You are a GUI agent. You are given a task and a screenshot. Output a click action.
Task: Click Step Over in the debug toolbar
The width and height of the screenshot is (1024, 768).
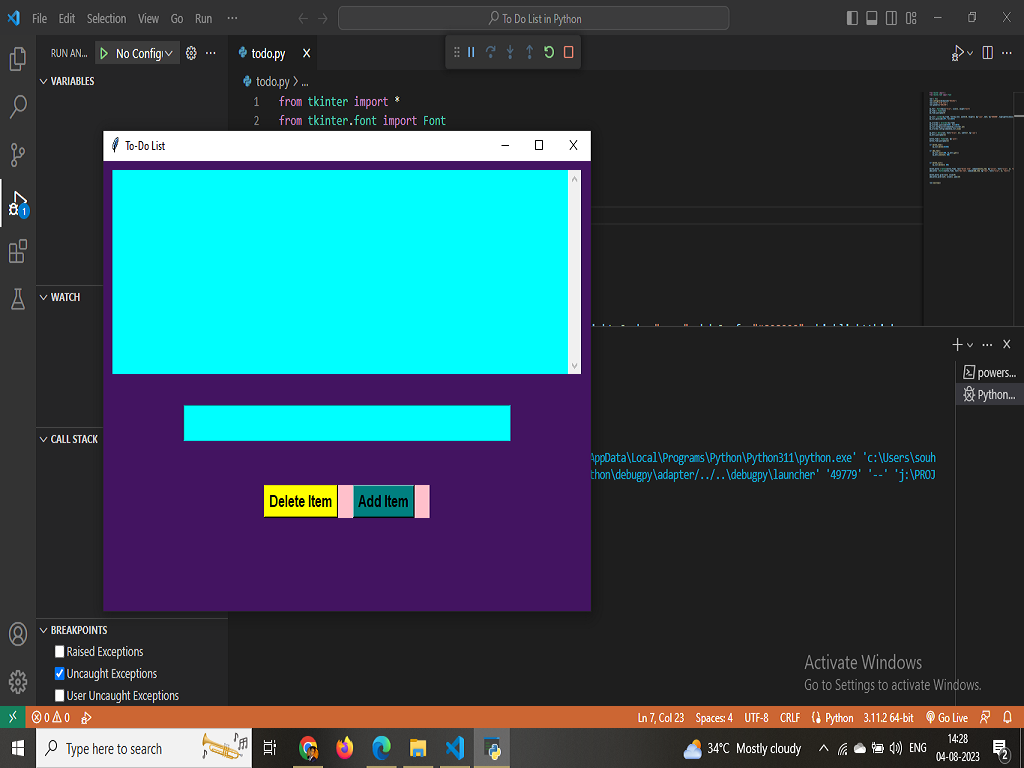tap(490, 52)
